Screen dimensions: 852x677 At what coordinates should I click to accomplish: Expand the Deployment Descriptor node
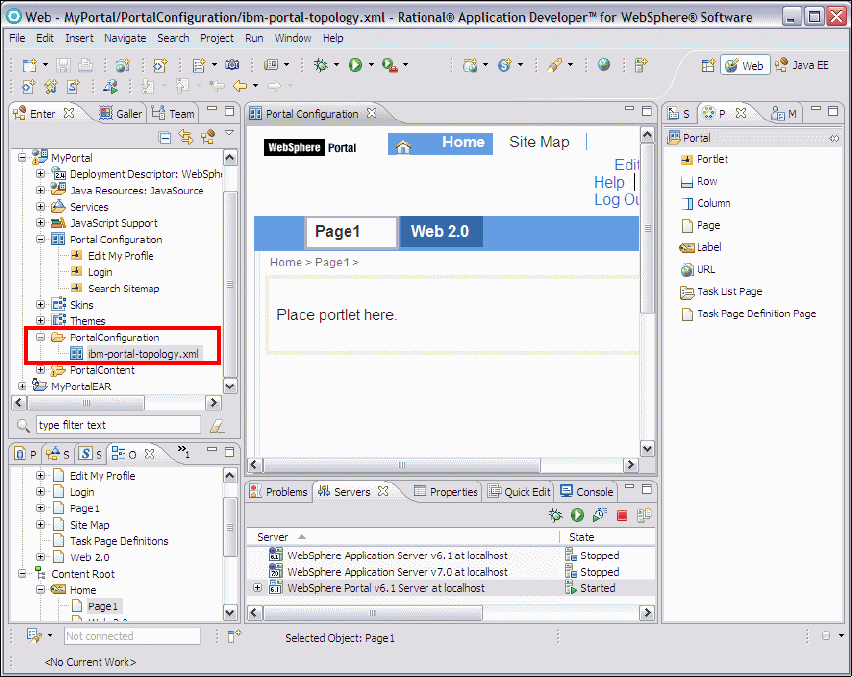click(40, 174)
